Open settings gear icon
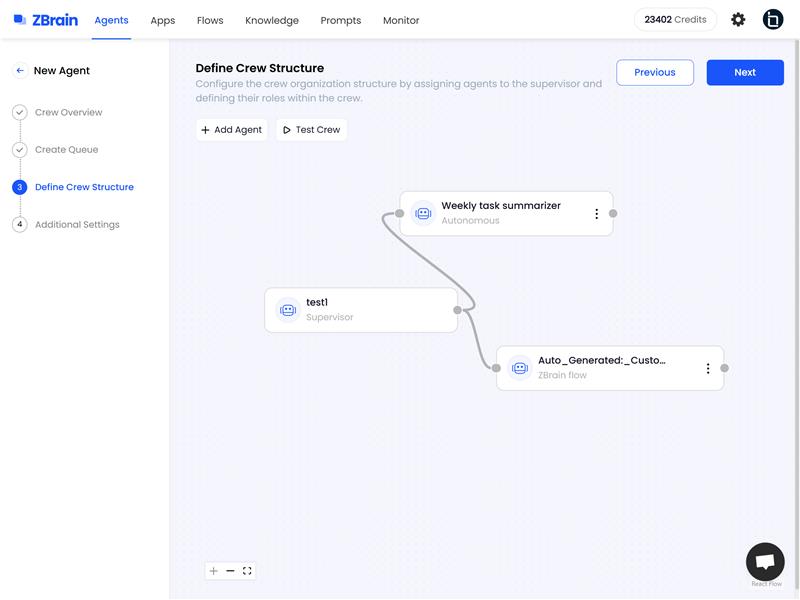Viewport: 800px width, 600px height. pos(738,20)
